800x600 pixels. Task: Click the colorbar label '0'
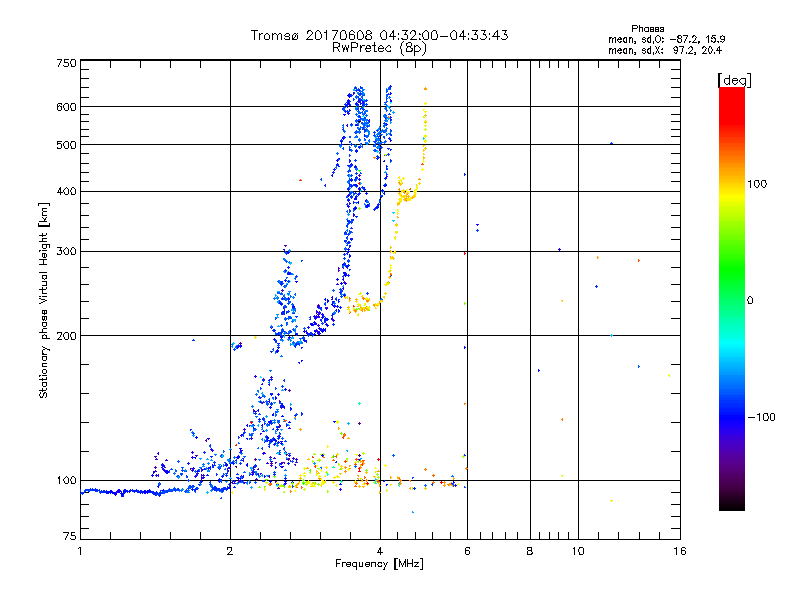(750, 301)
